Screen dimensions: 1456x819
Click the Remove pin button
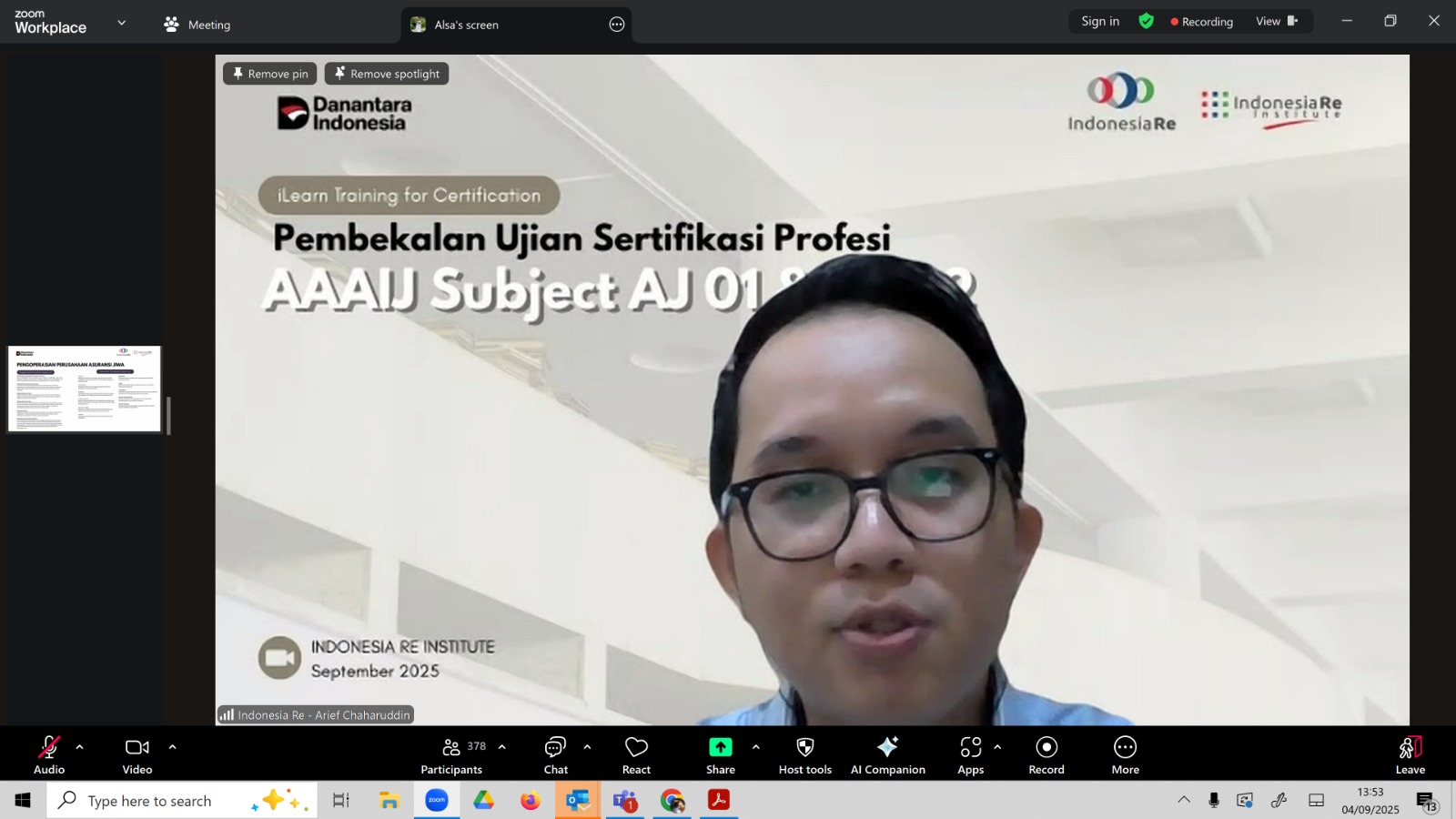270,74
